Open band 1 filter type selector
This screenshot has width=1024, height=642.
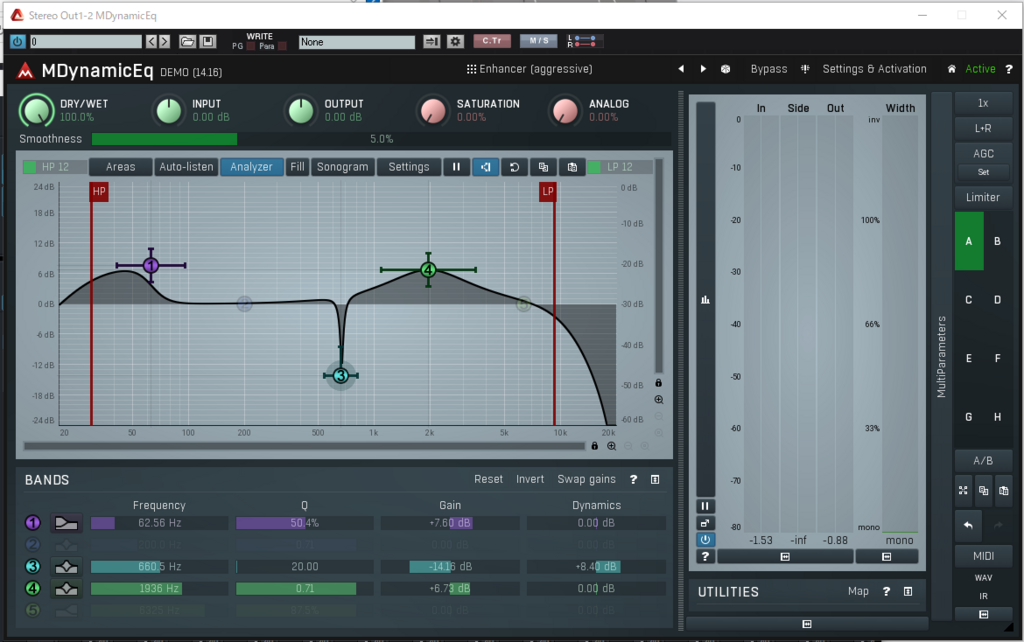coord(66,523)
